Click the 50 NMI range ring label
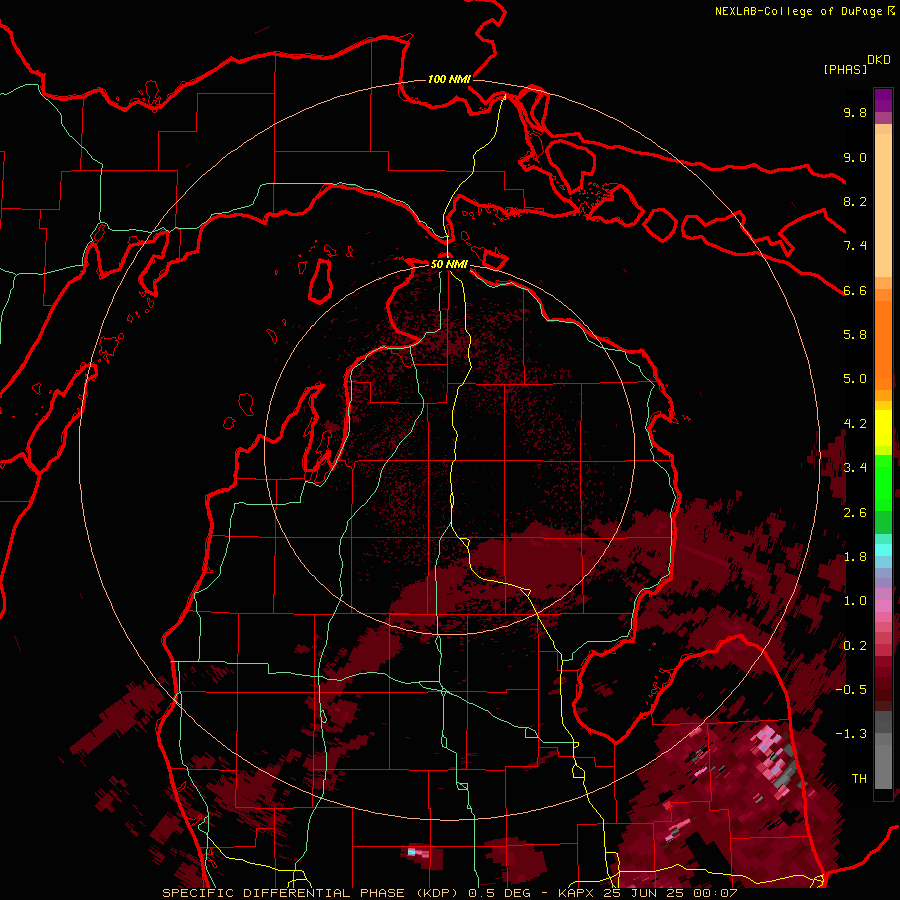900x900 pixels. click(x=449, y=264)
